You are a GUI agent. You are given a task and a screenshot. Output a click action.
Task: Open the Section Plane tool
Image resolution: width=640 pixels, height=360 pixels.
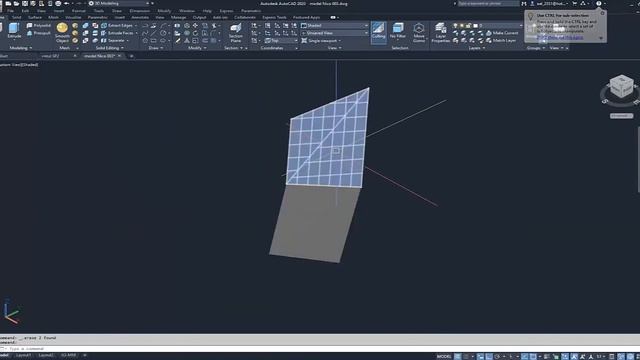pos(236,33)
